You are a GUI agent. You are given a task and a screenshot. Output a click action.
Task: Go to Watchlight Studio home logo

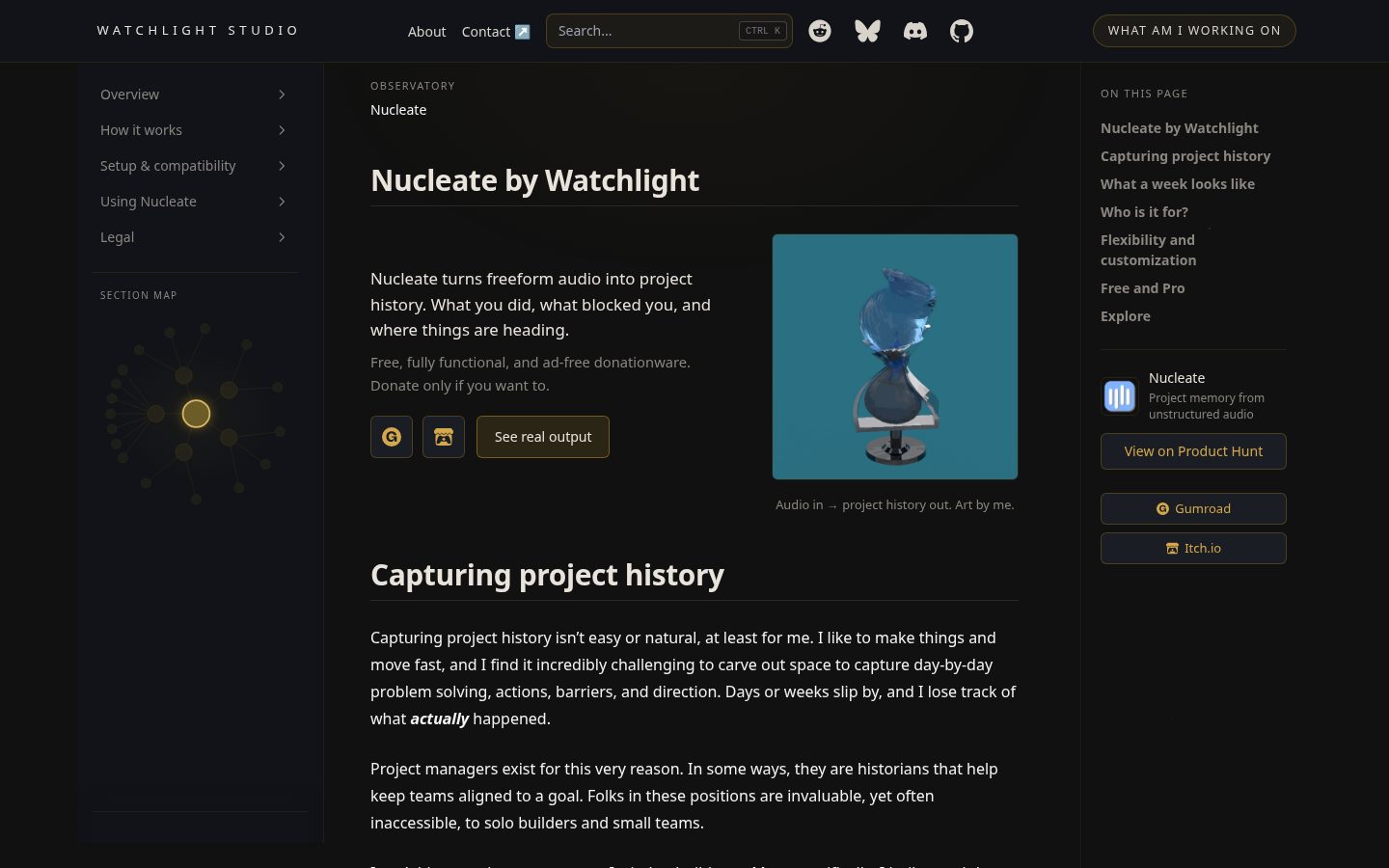[x=198, y=31]
